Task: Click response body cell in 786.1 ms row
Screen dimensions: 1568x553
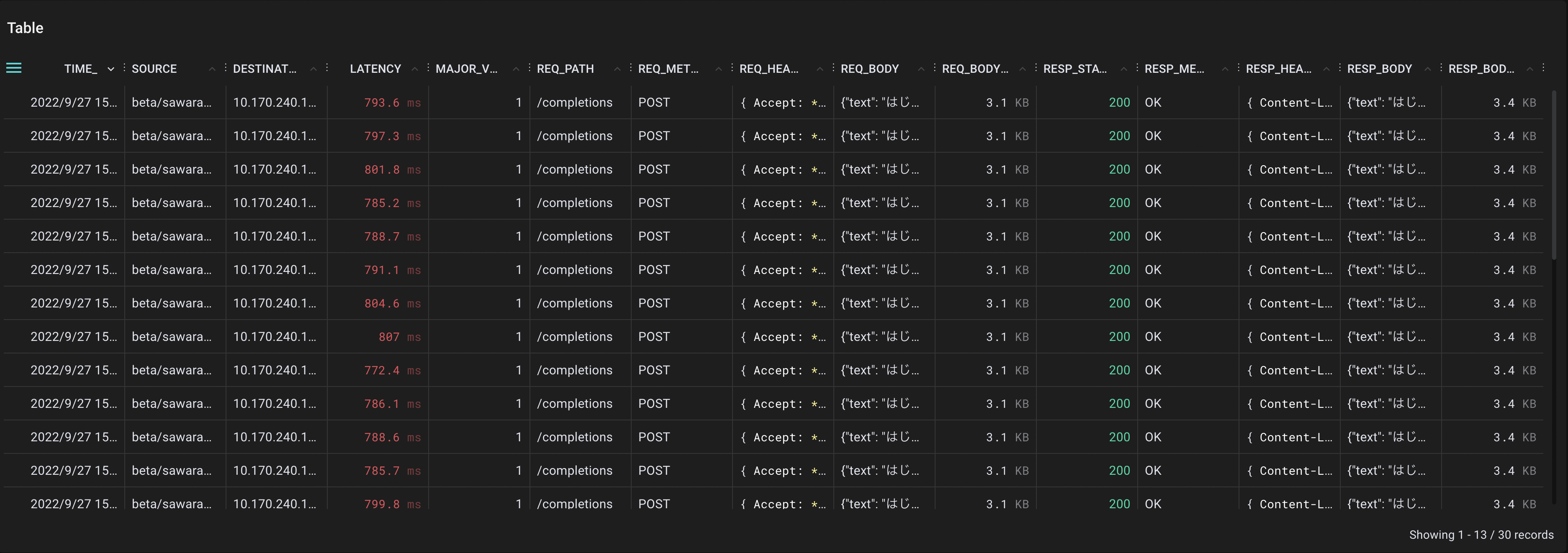Action: [1386, 404]
